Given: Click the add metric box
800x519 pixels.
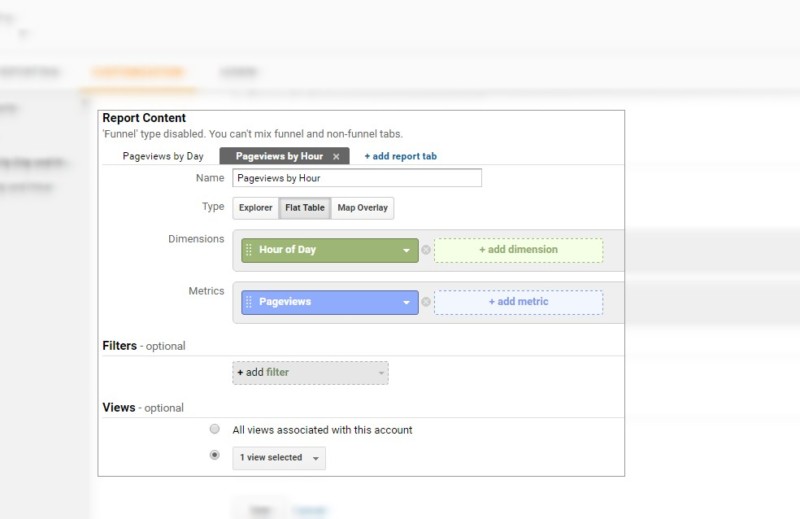Looking at the screenshot, I should [x=518, y=302].
